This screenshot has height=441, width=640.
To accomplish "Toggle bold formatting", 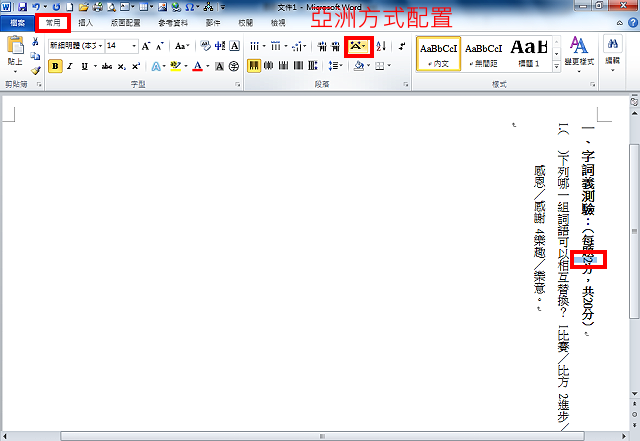I will click(55, 66).
